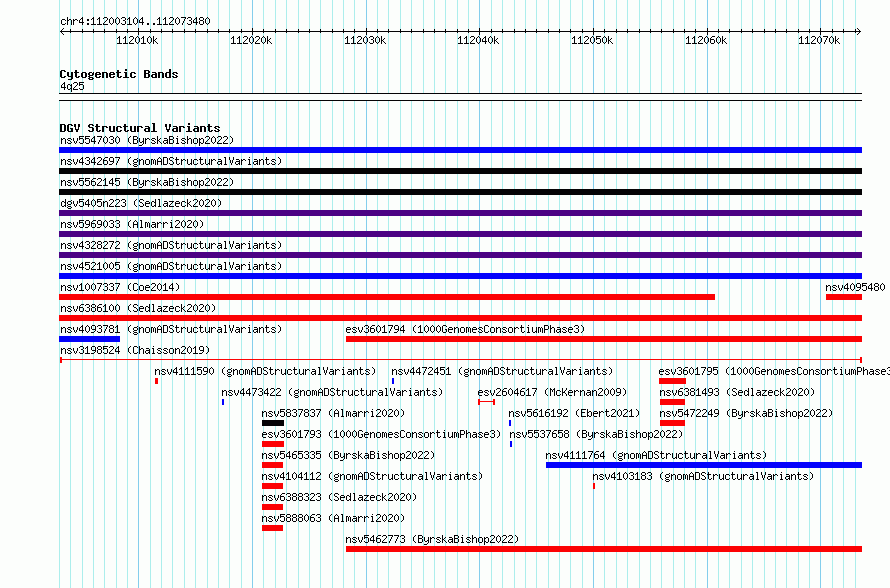Click the 112010k ruler position

point(137,40)
